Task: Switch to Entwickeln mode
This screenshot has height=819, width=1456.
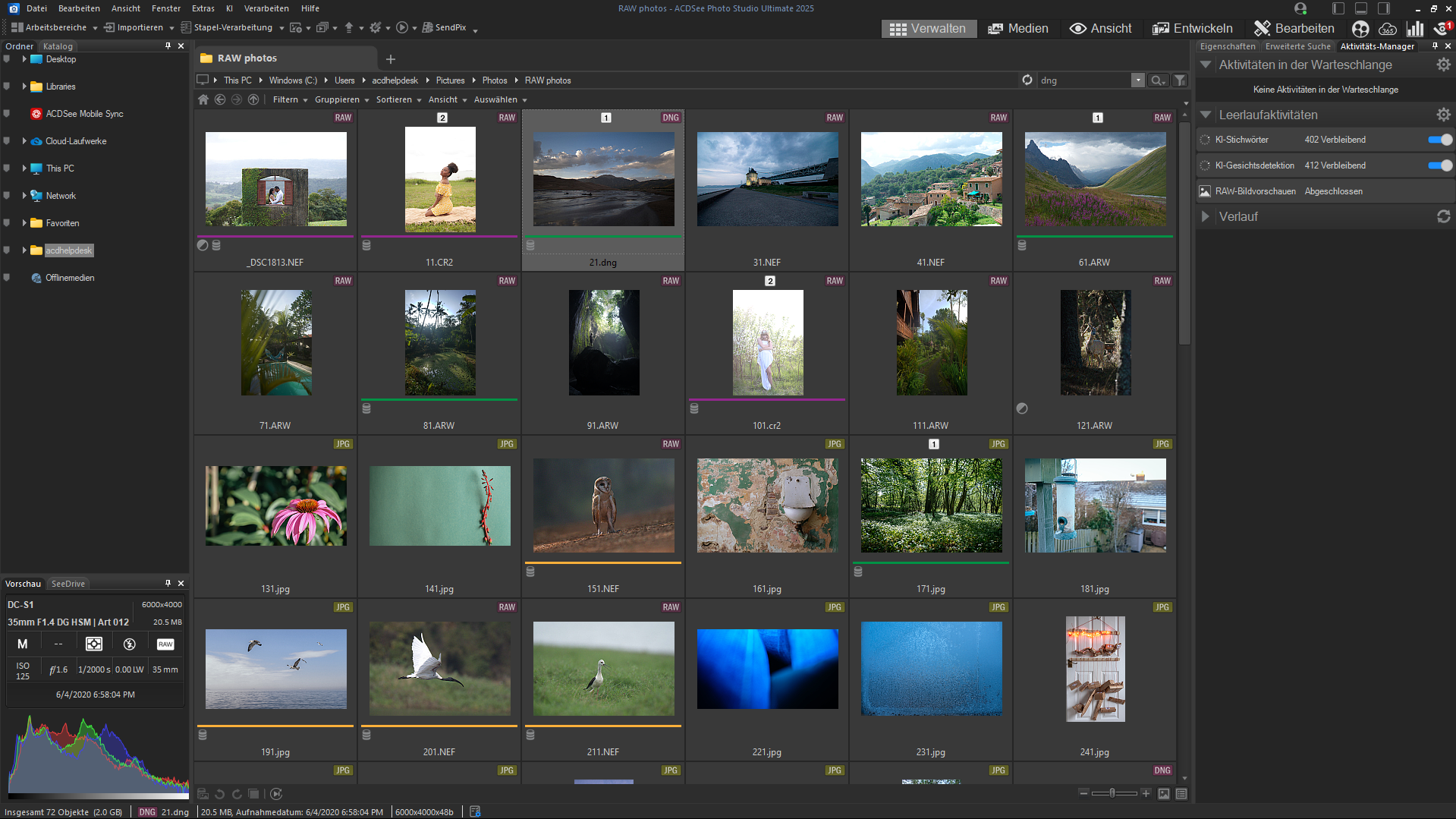Action: tap(1192, 29)
